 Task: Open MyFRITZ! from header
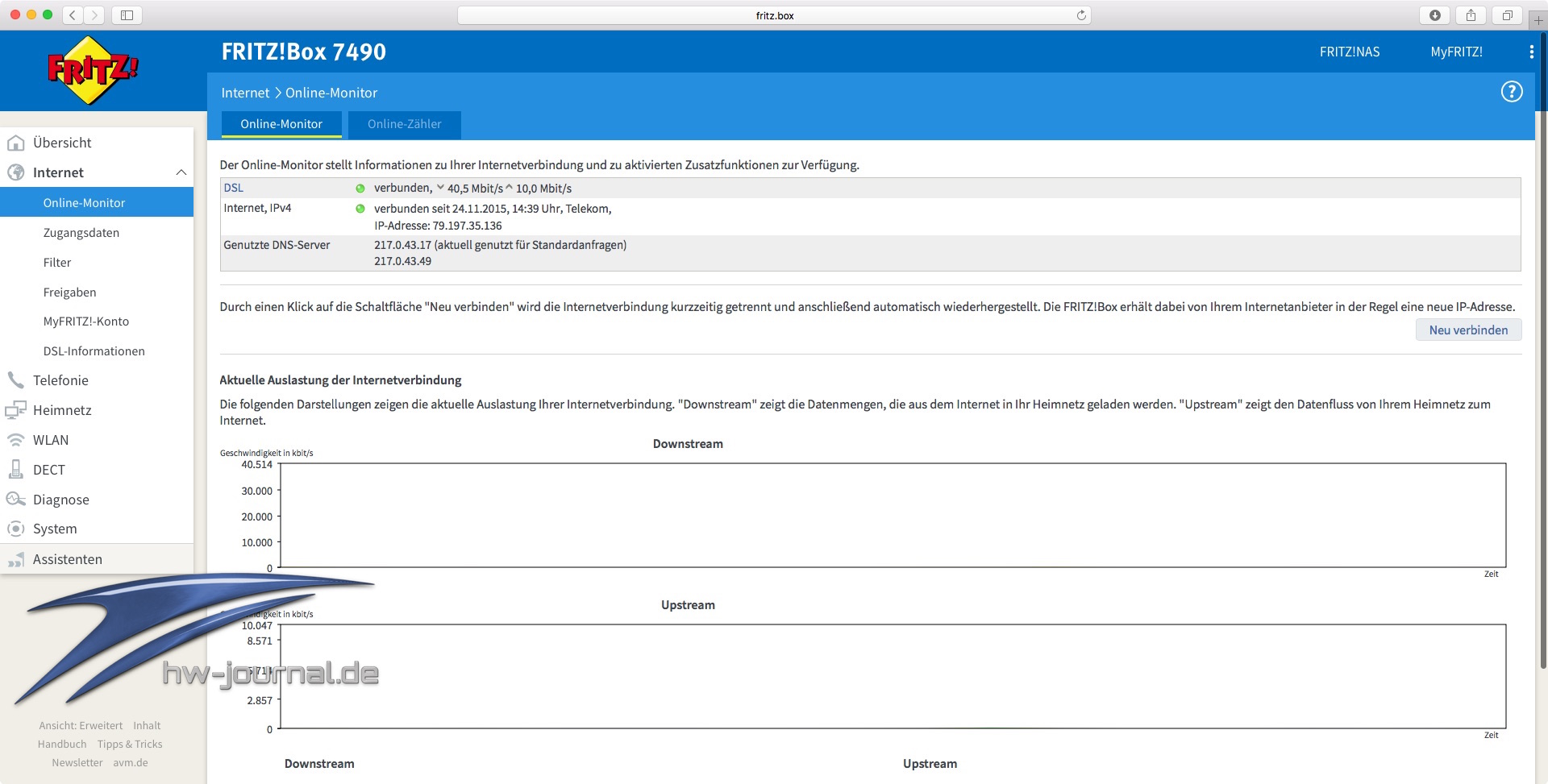[1456, 52]
